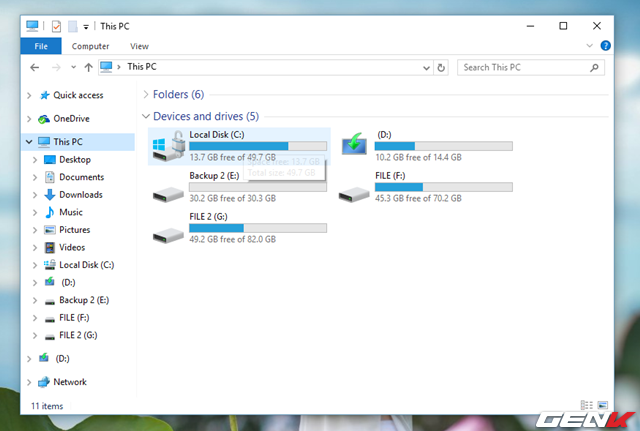Expand the ribbon with the chevron arrow
640x431 pixels.
(x=589, y=46)
